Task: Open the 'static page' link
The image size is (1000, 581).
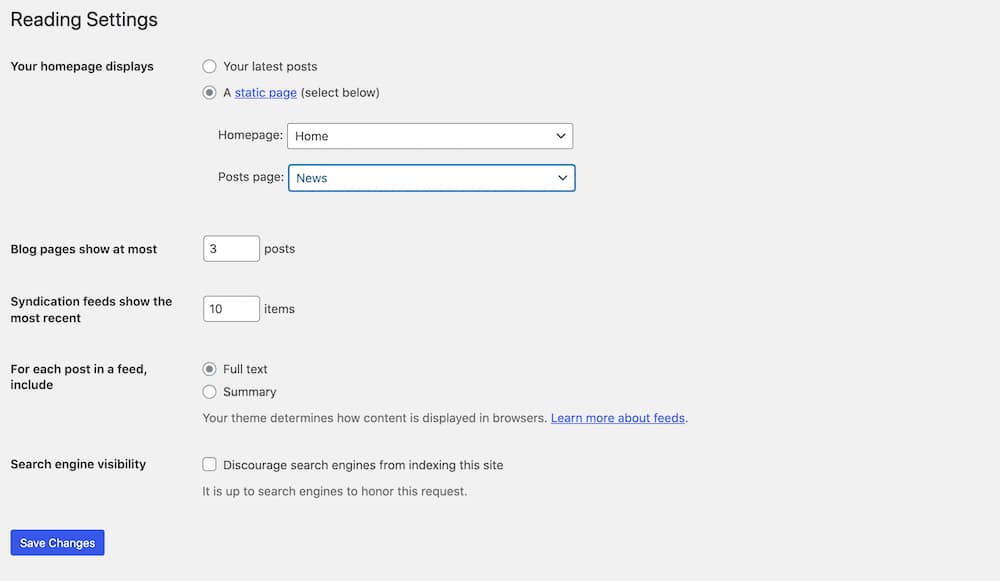Action: click(x=264, y=91)
